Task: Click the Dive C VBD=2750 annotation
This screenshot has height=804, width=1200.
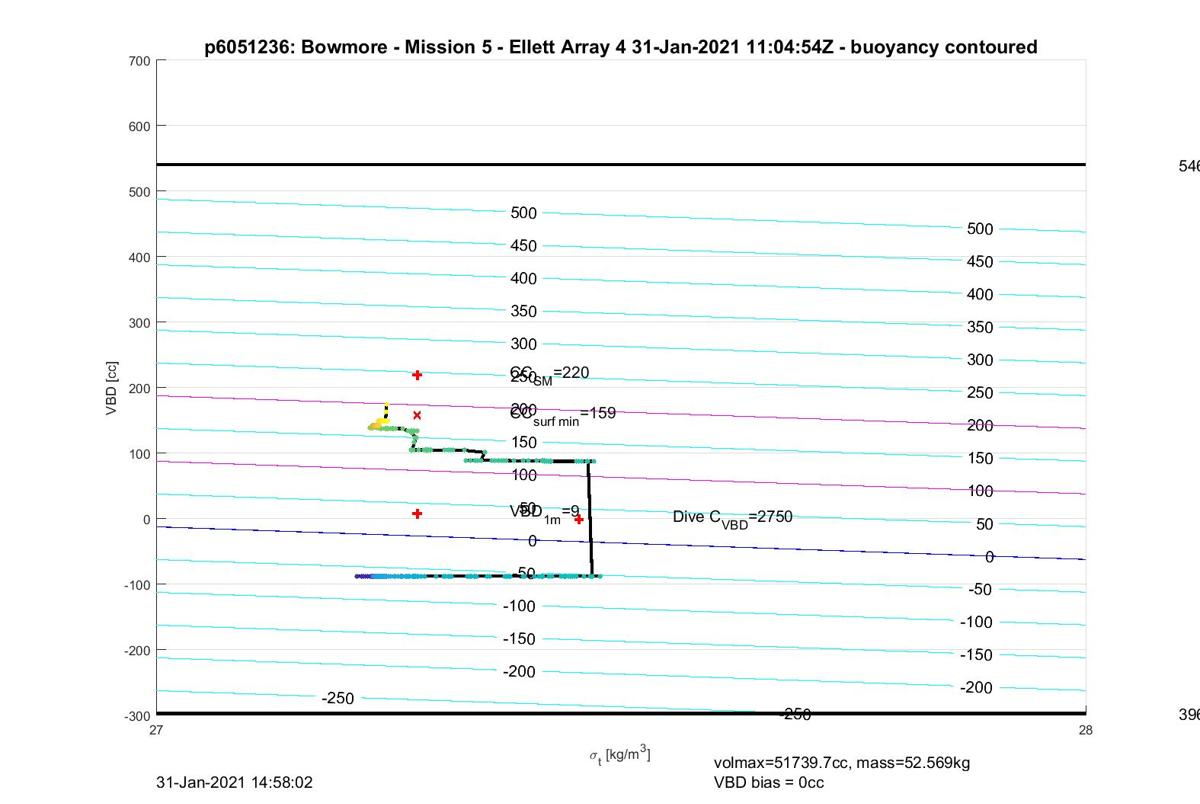Action: pyautogui.click(x=732, y=518)
